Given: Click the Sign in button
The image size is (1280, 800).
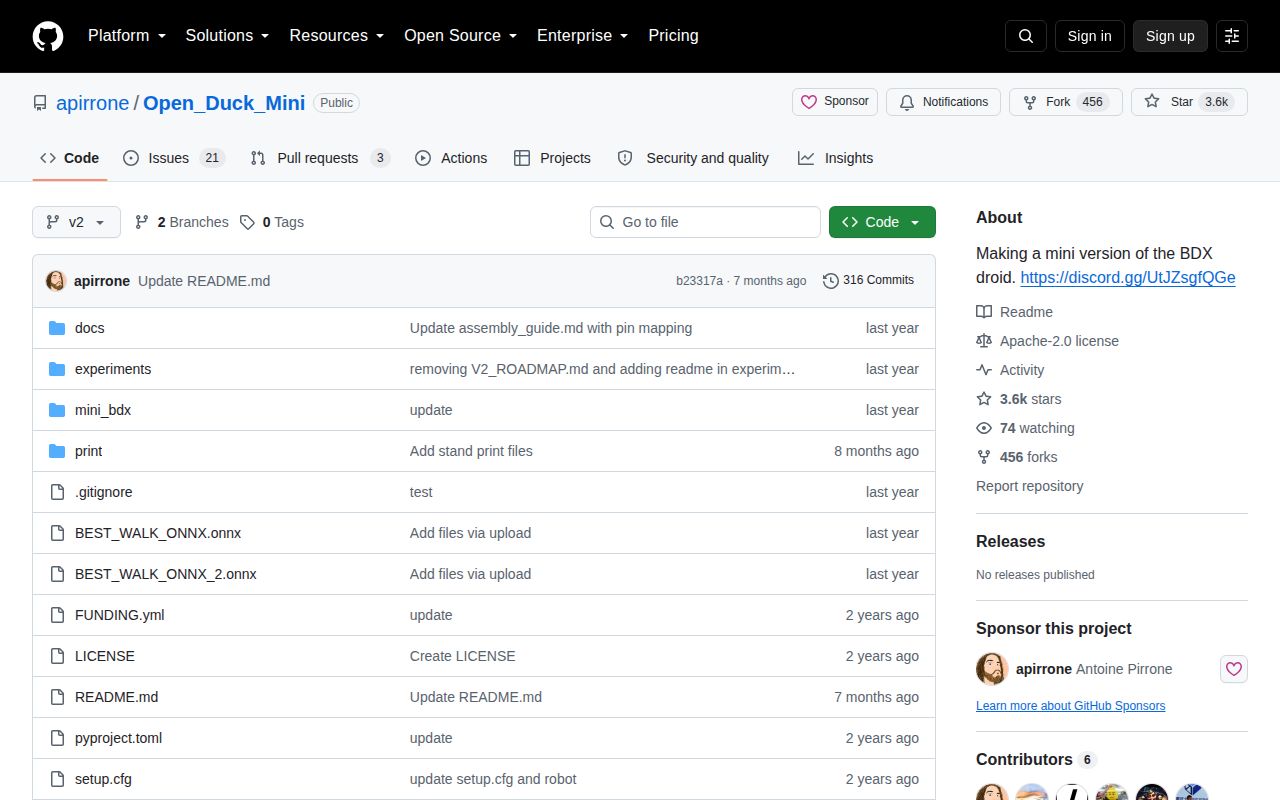Looking at the screenshot, I should pyautogui.click(x=1089, y=36).
